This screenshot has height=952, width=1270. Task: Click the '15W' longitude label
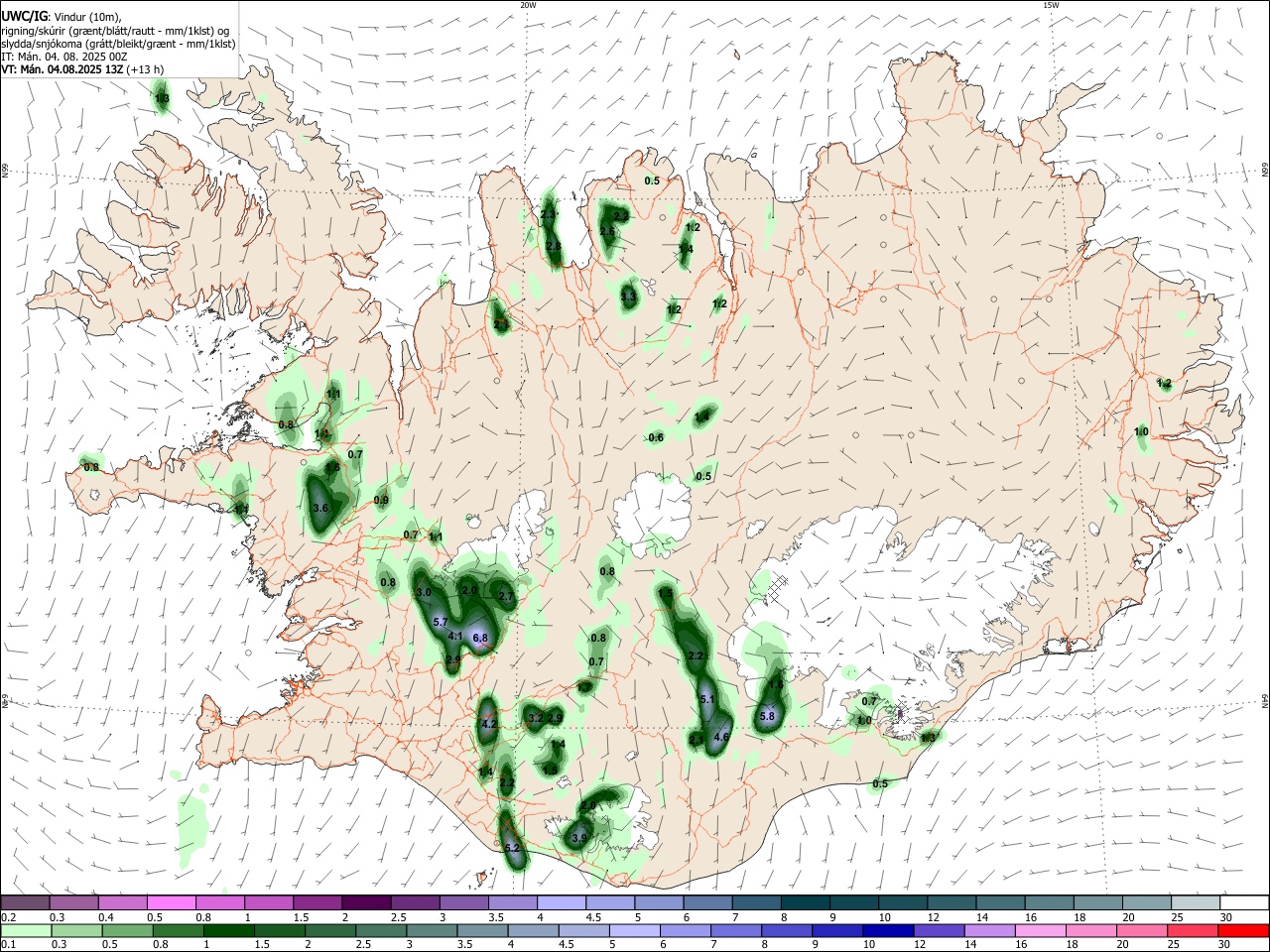[x=1051, y=5]
